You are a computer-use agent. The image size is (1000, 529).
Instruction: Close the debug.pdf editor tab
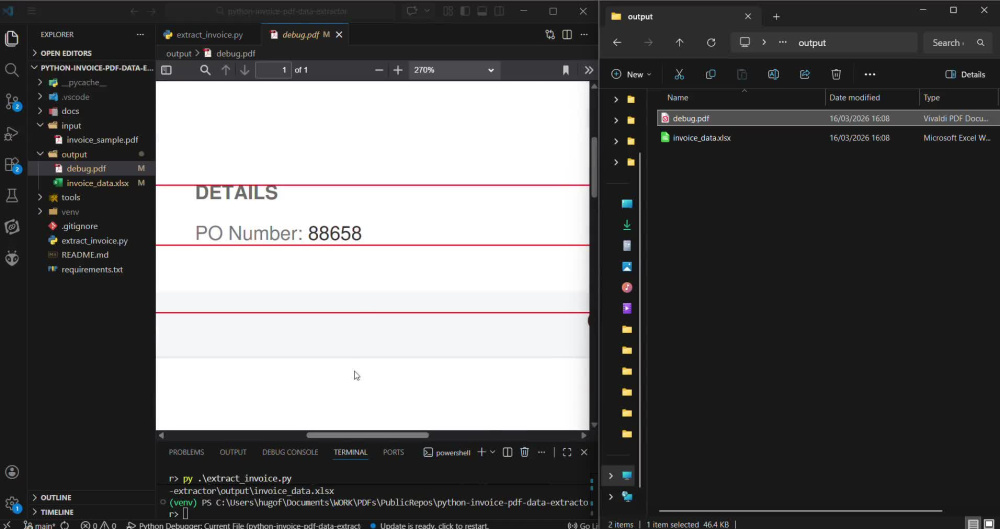339,34
